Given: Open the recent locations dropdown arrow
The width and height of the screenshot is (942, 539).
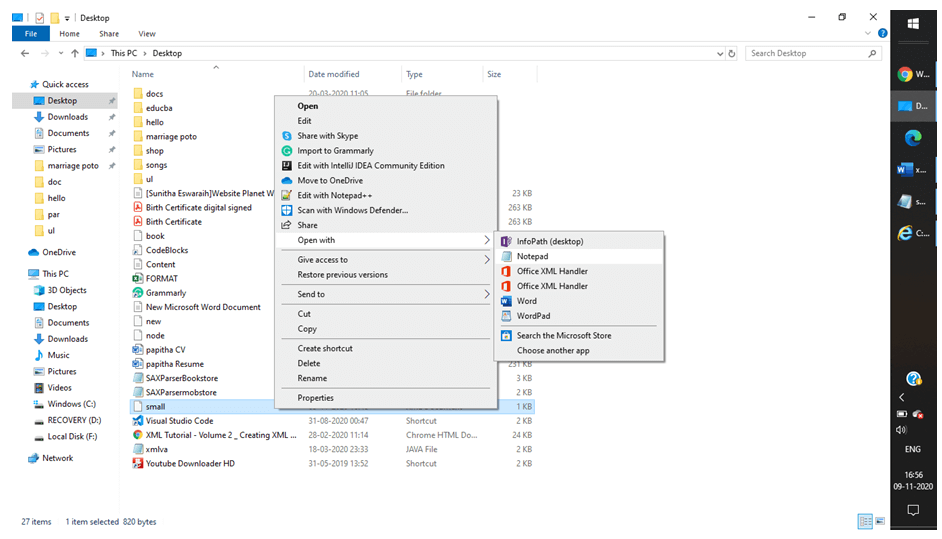Looking at the screenshot, I should (61, 53).
